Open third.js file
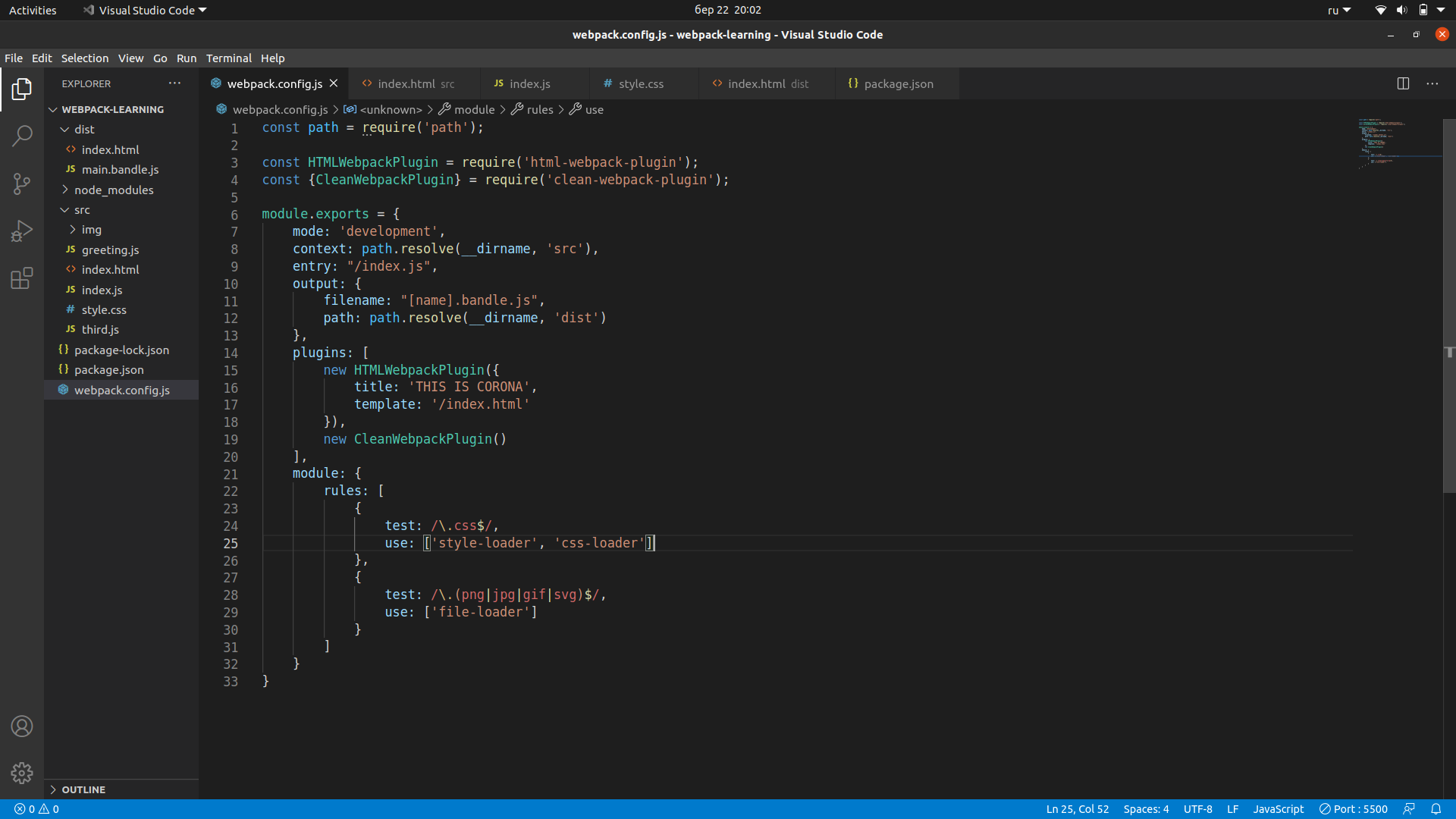The image size is (1456, 819). click(x=121, y=330)
